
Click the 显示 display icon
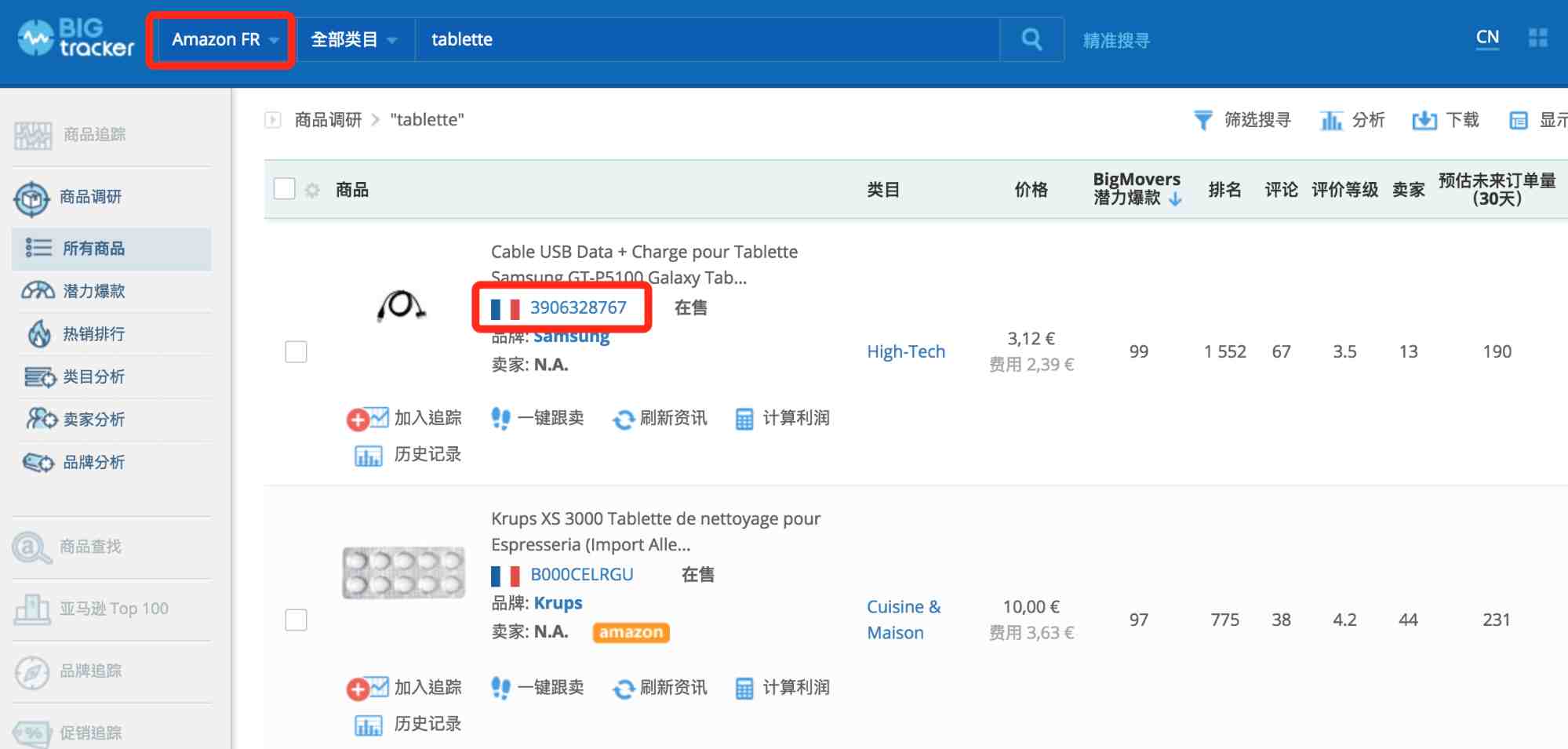tap(1519, 120)
